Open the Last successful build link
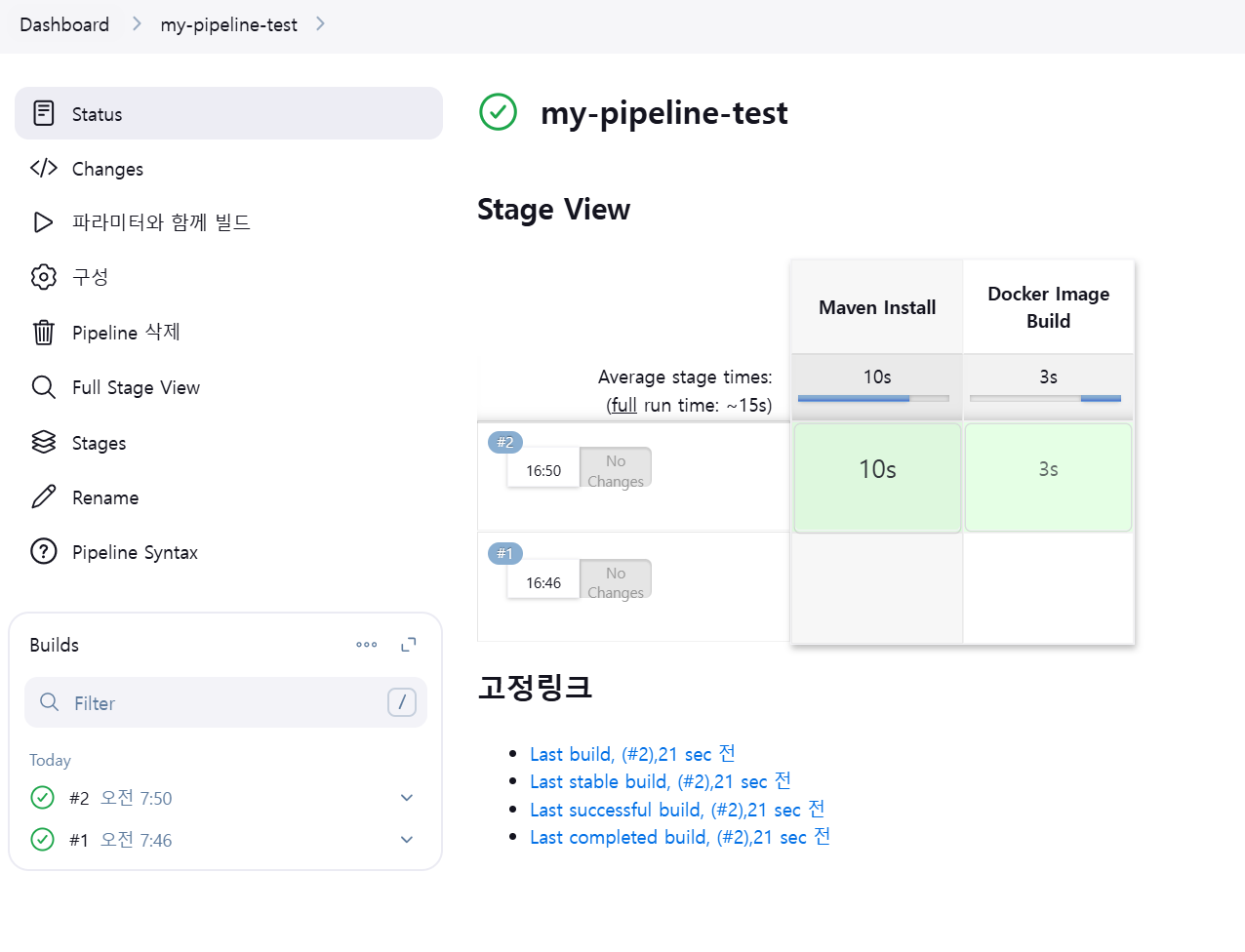 pyautogui.click(x=676, y=810)
